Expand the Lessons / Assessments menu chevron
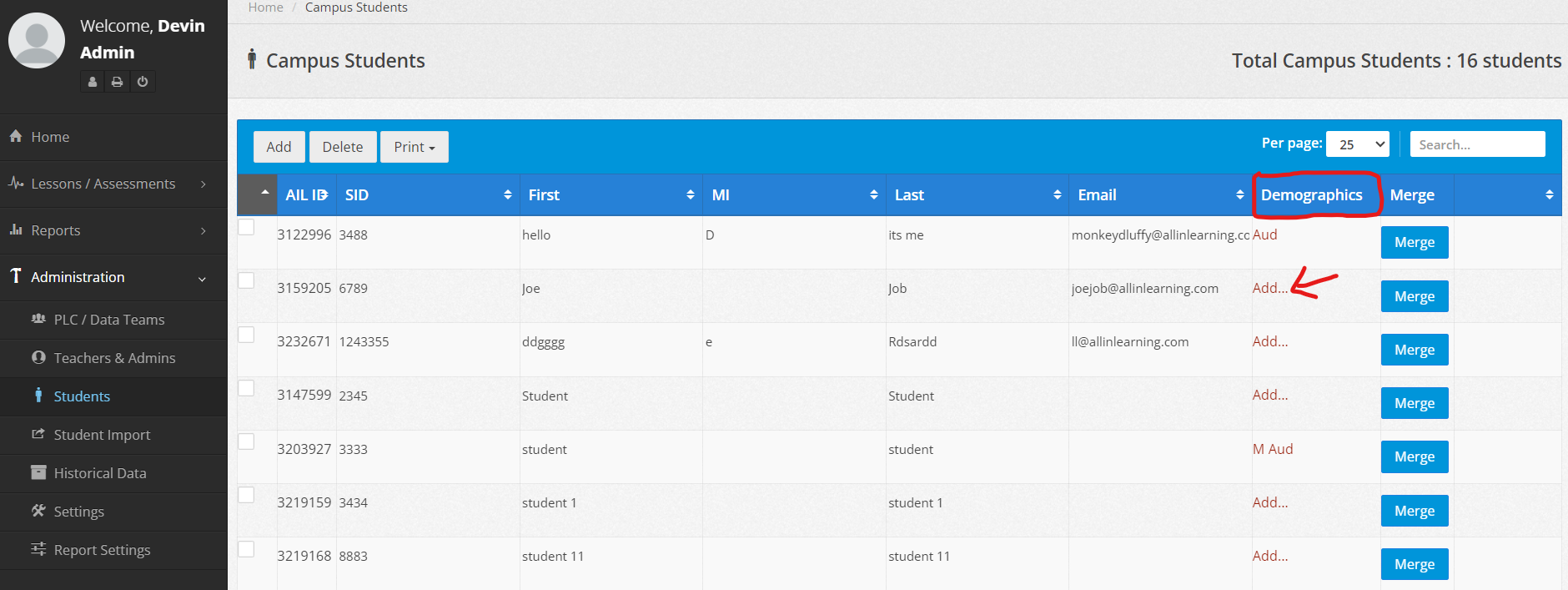This screenshot has width=1568, height=590. click(203, 184)
